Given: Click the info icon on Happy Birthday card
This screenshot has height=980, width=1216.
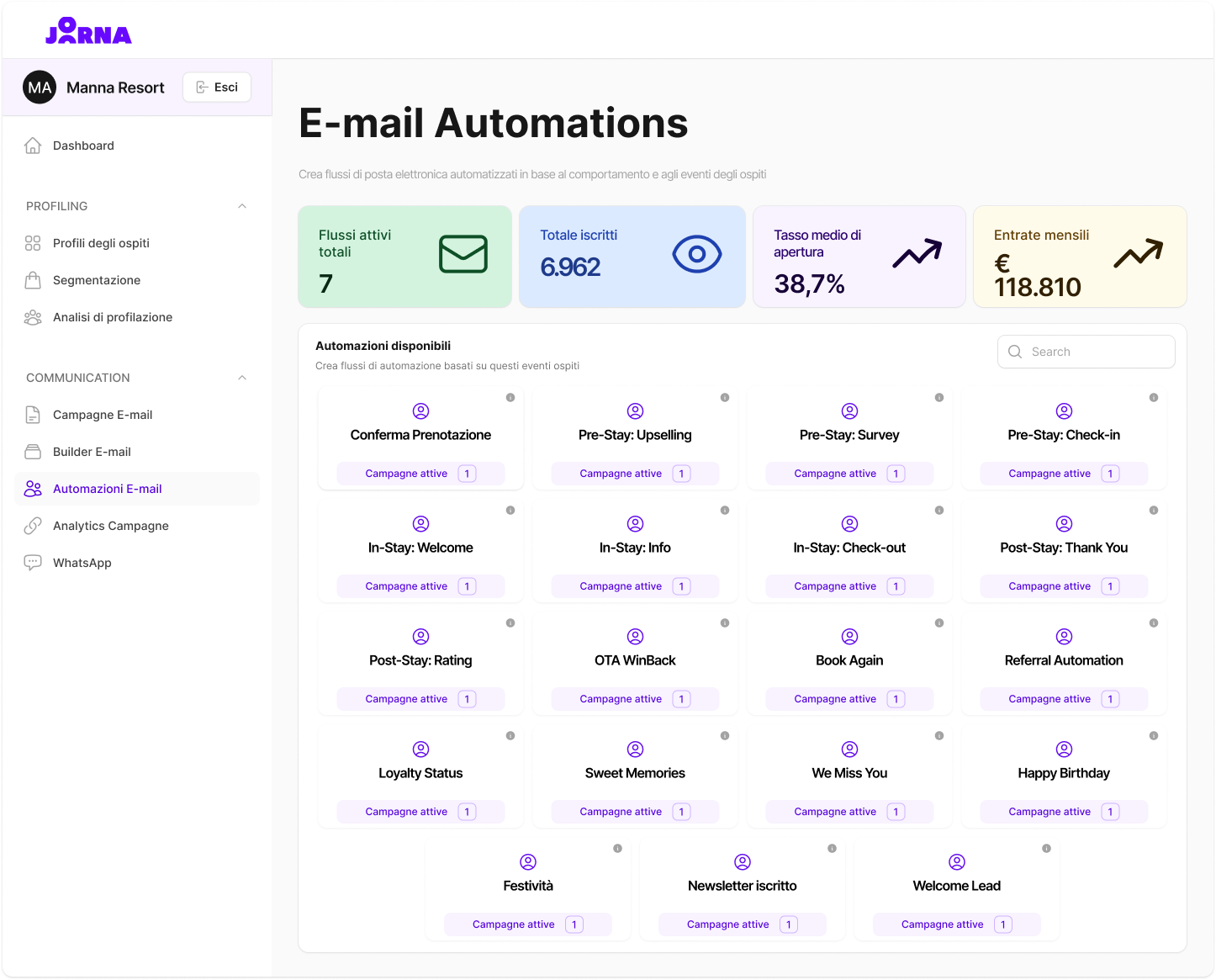Looking at the screenshot, I should coord(1155,734).
